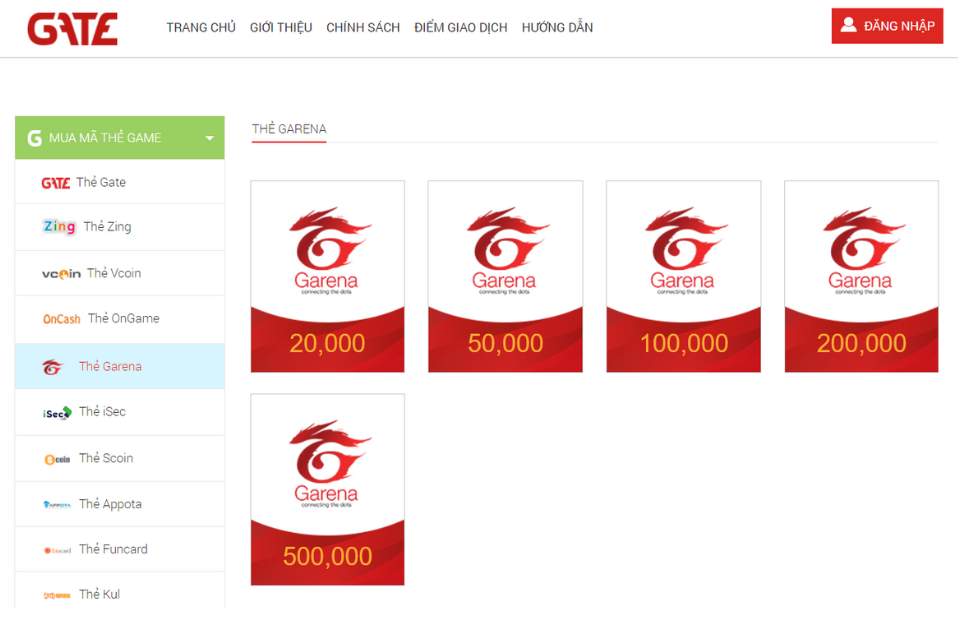Choose the 200,000 Garena card
Image resolution: width=960 pixels, height=640 pixels.
click(861, 276)
